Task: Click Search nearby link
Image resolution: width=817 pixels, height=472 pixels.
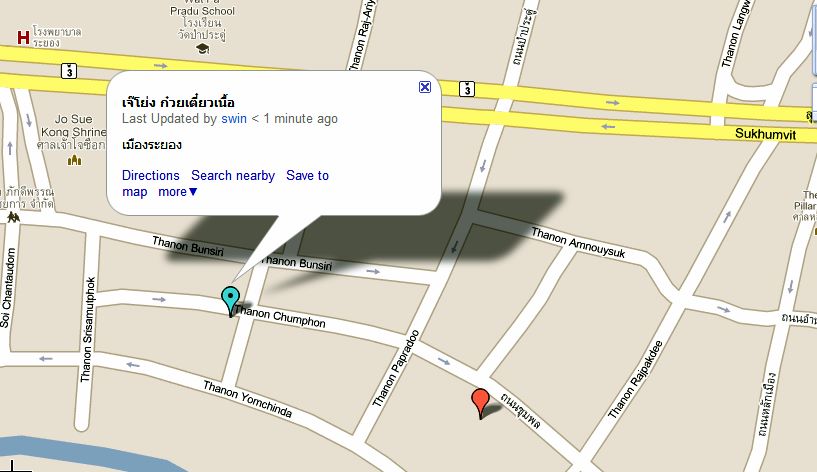Action: click(x=233, y=176)
